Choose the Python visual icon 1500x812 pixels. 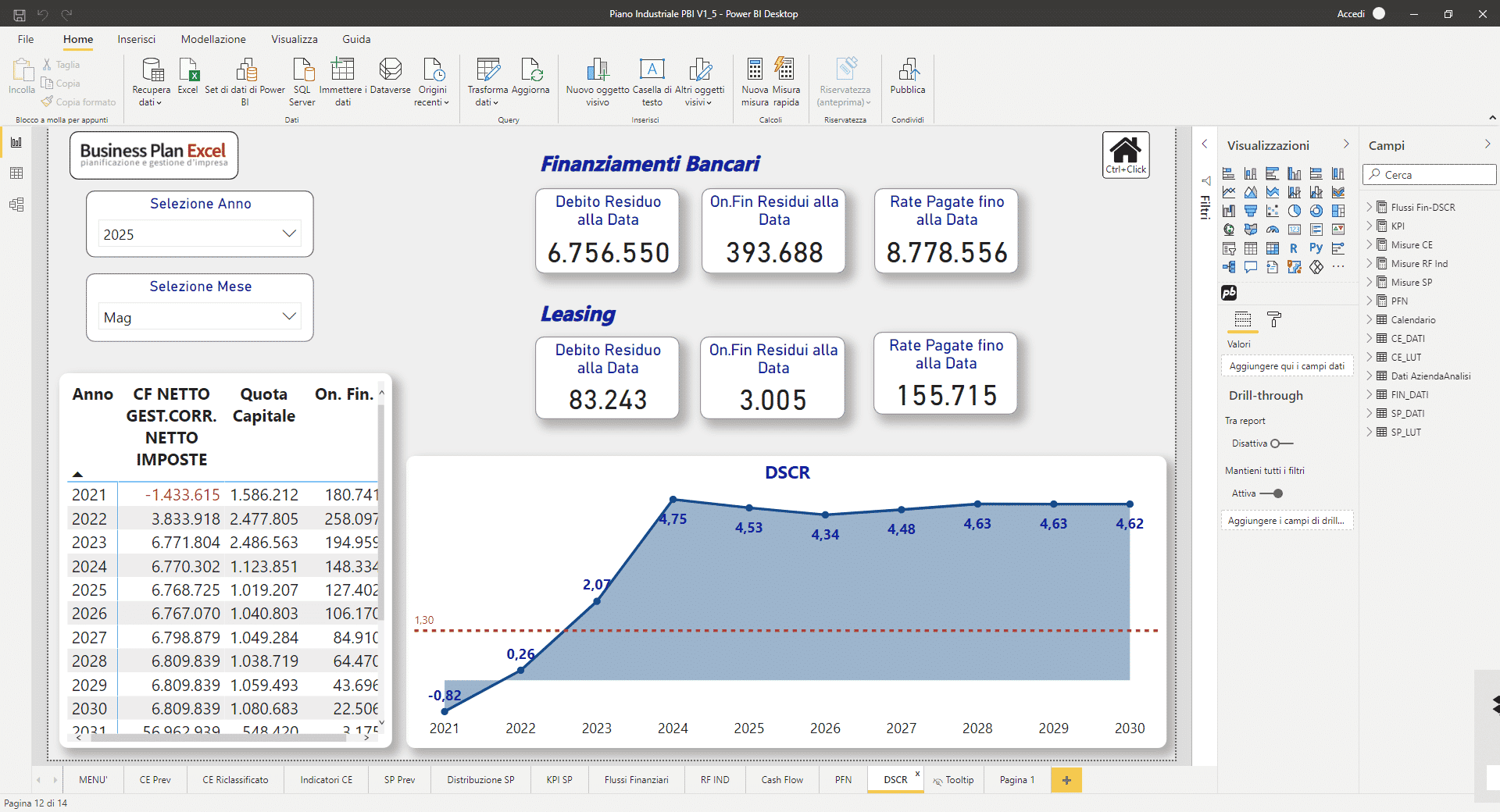click(x=1316, y=248)
